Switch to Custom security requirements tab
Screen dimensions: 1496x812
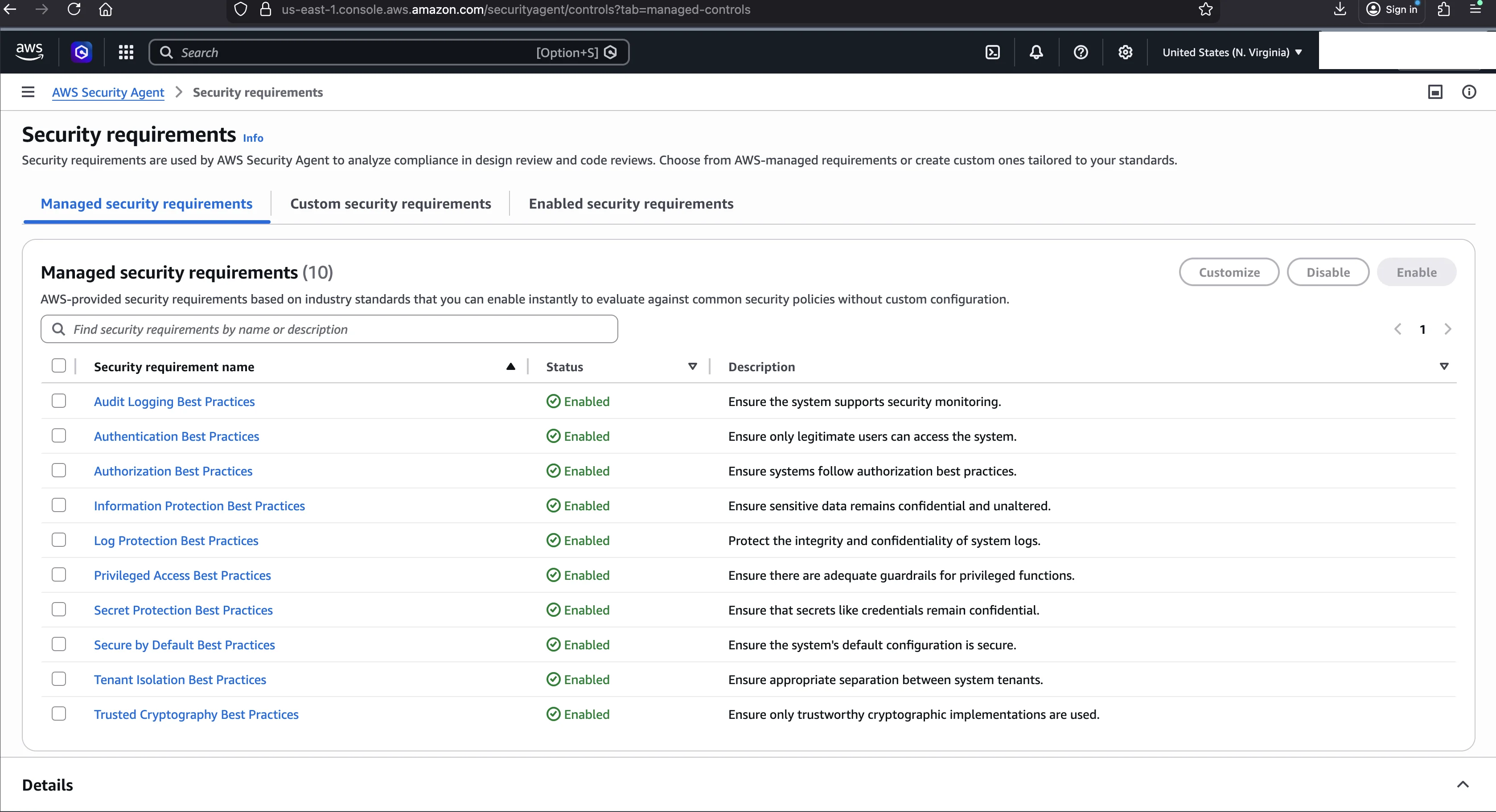pos(391,204)
